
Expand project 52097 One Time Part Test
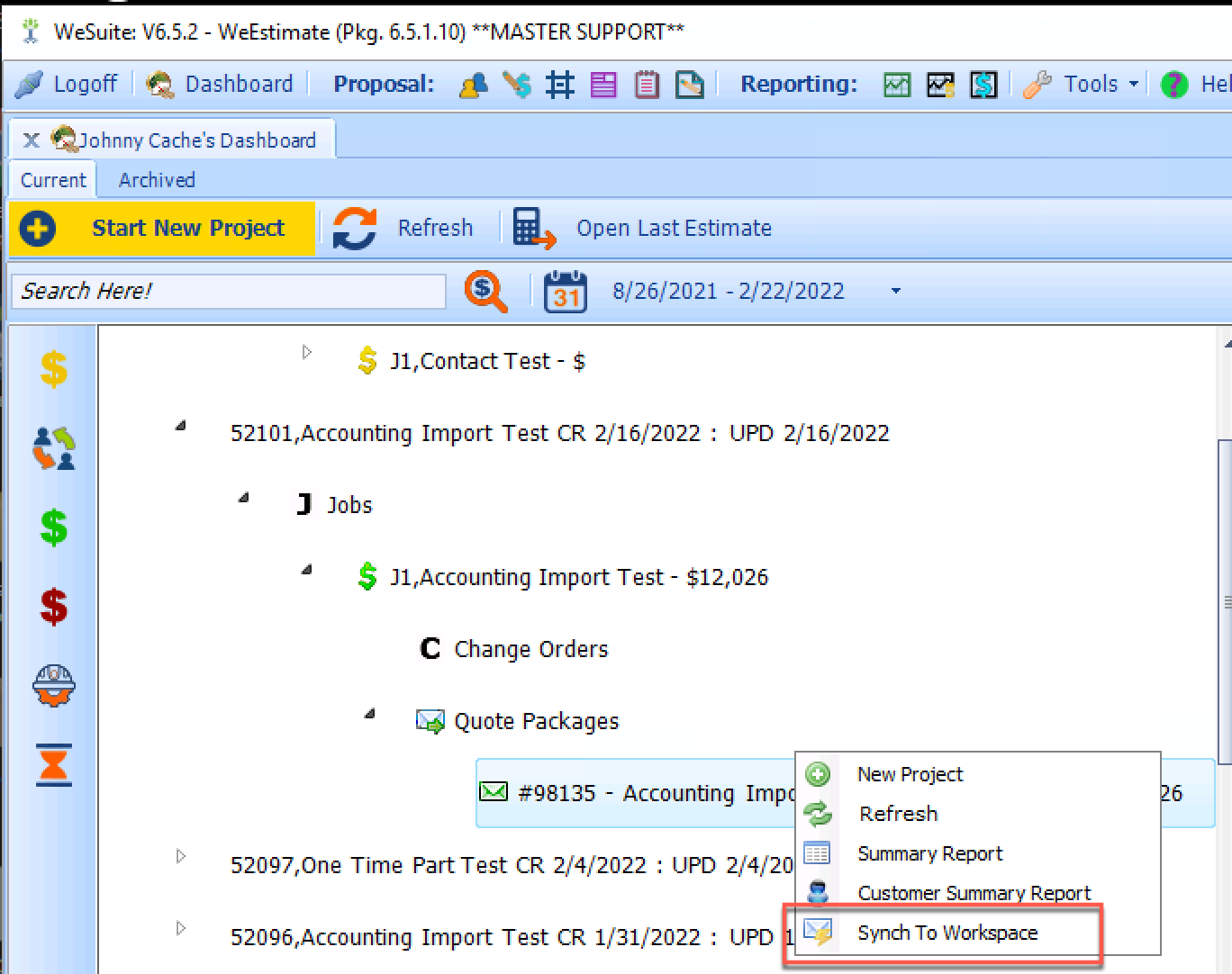181,856
